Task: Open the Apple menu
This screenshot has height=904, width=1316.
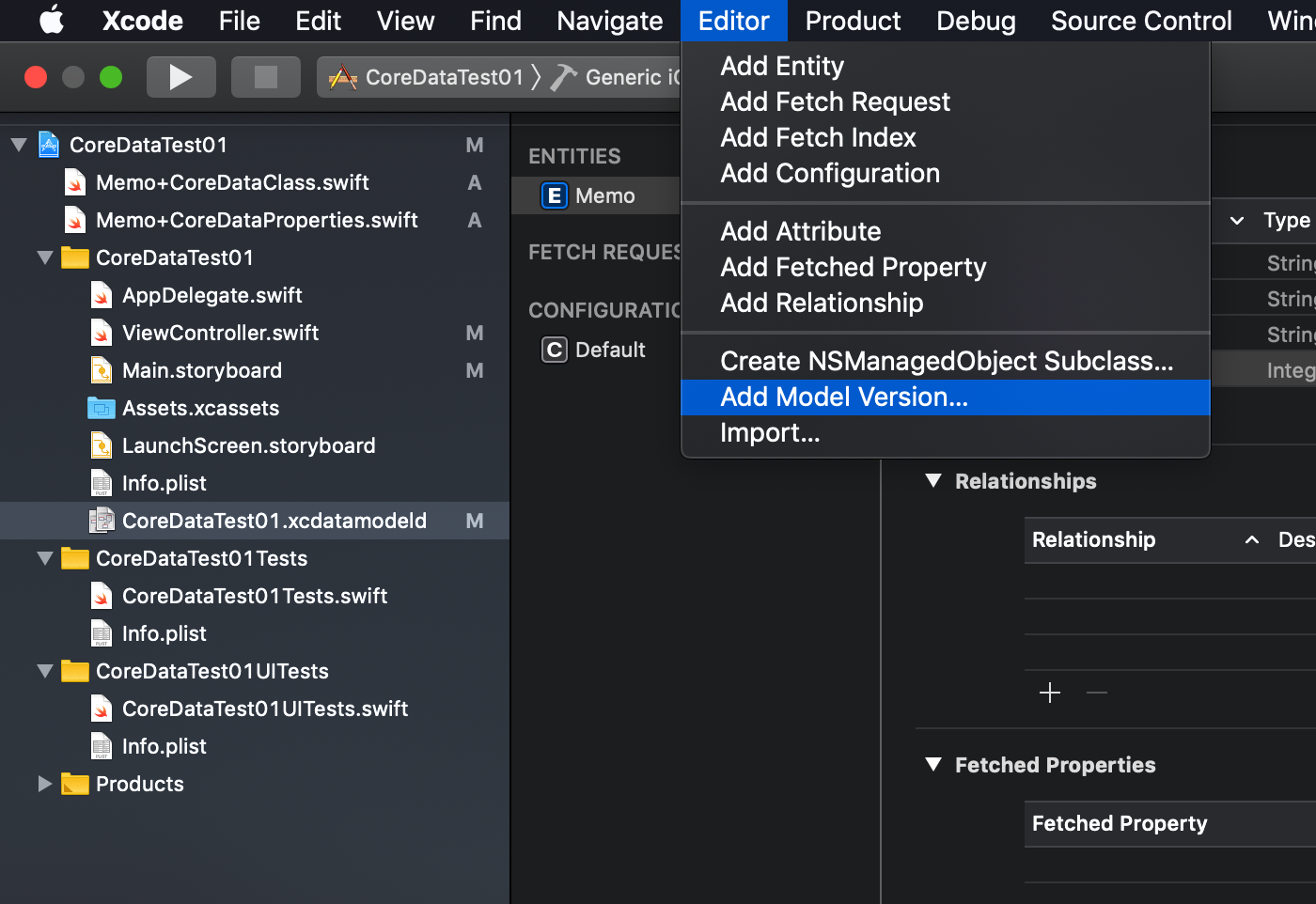Action: (51, 21)
